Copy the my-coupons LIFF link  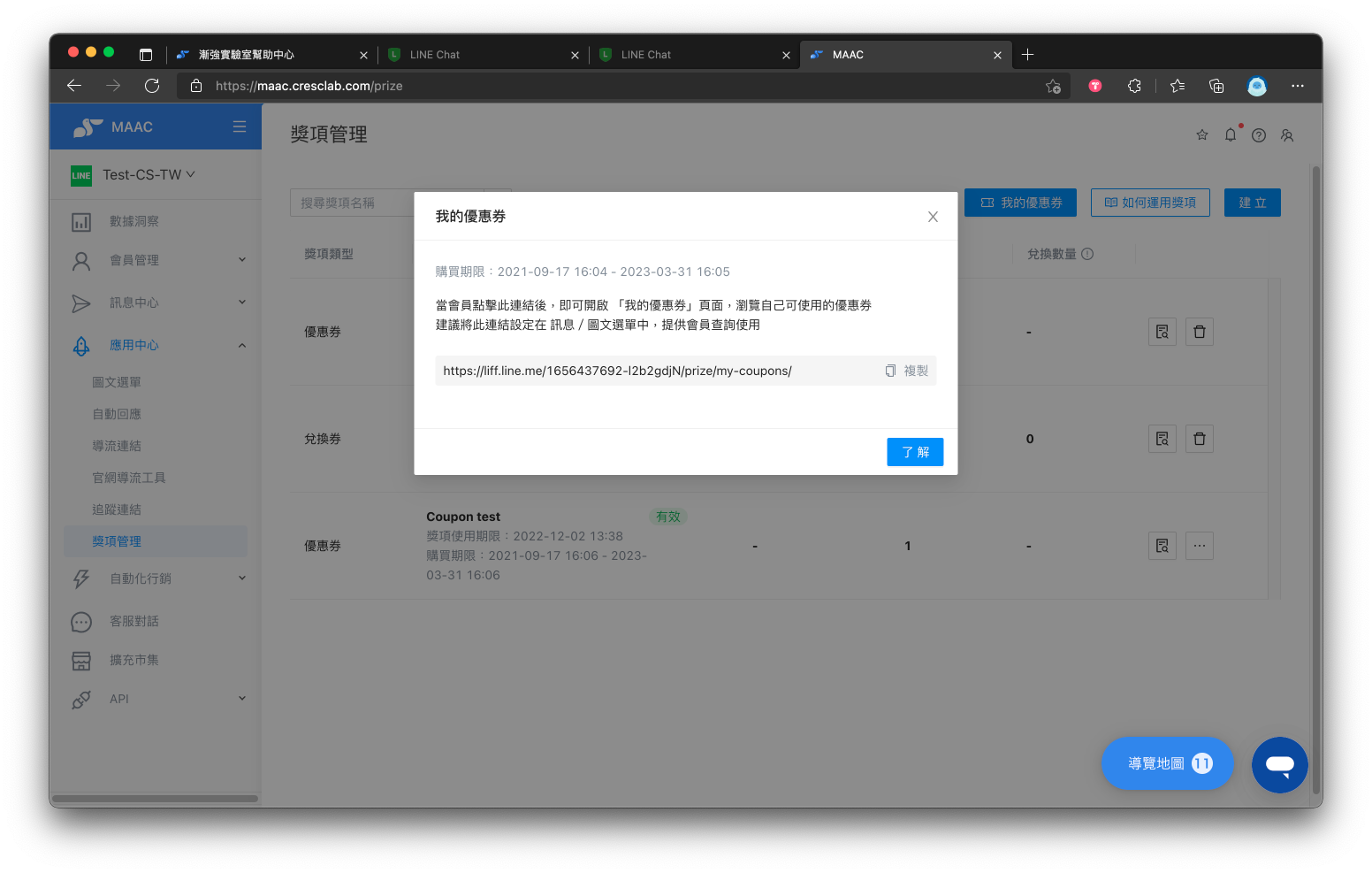click(907, 371)
